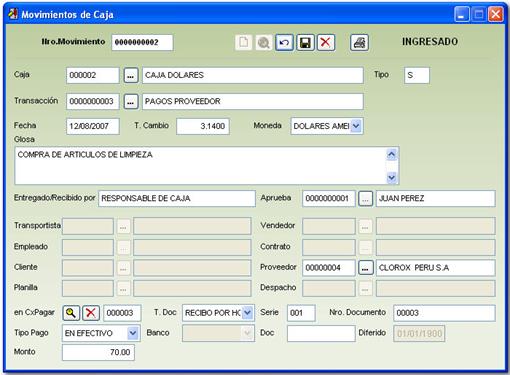Open the Proveedor lookup ellipsis button
Viewport: 510px width, 375px height.
coord(365,268)
